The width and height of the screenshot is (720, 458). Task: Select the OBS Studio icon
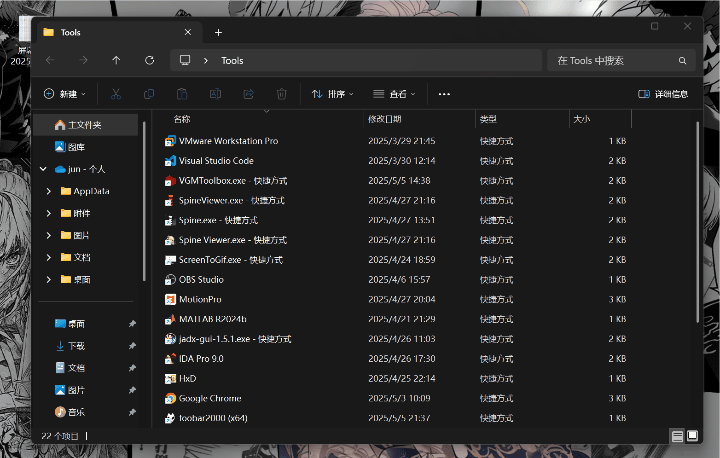click(x=170, y=280)
